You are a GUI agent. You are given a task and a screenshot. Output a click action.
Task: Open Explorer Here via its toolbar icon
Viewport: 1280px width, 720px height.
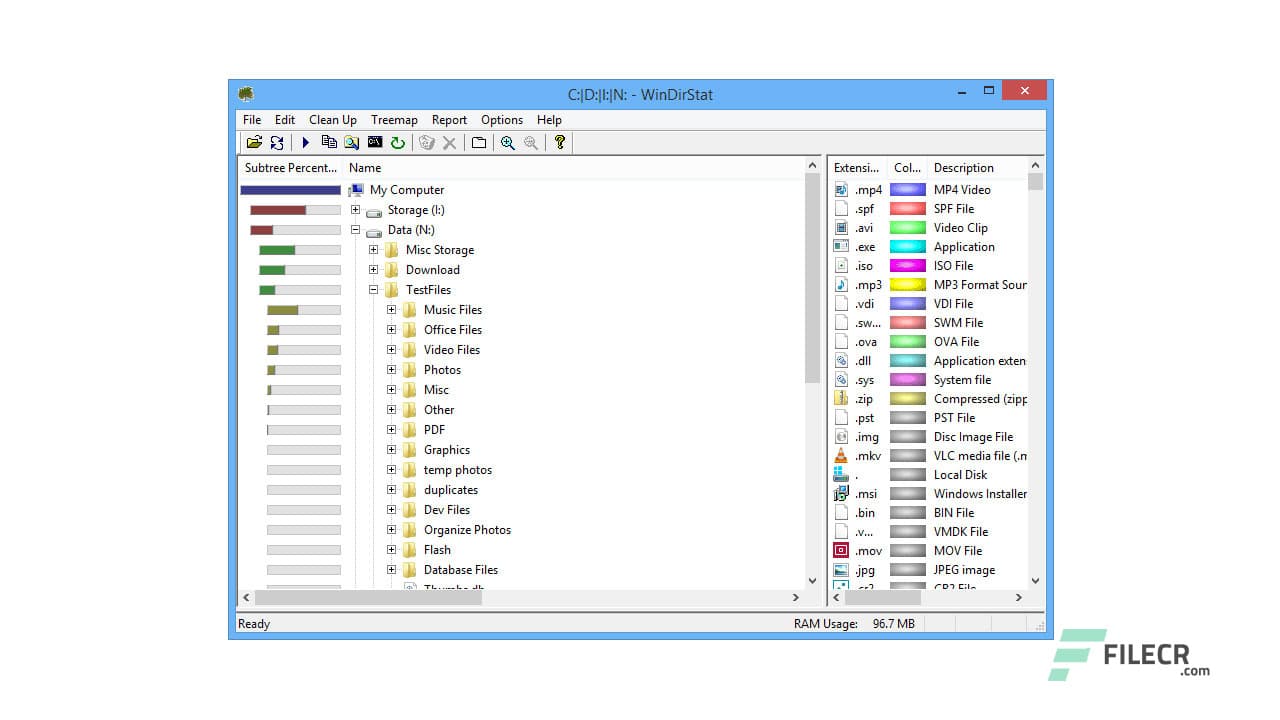352,142
